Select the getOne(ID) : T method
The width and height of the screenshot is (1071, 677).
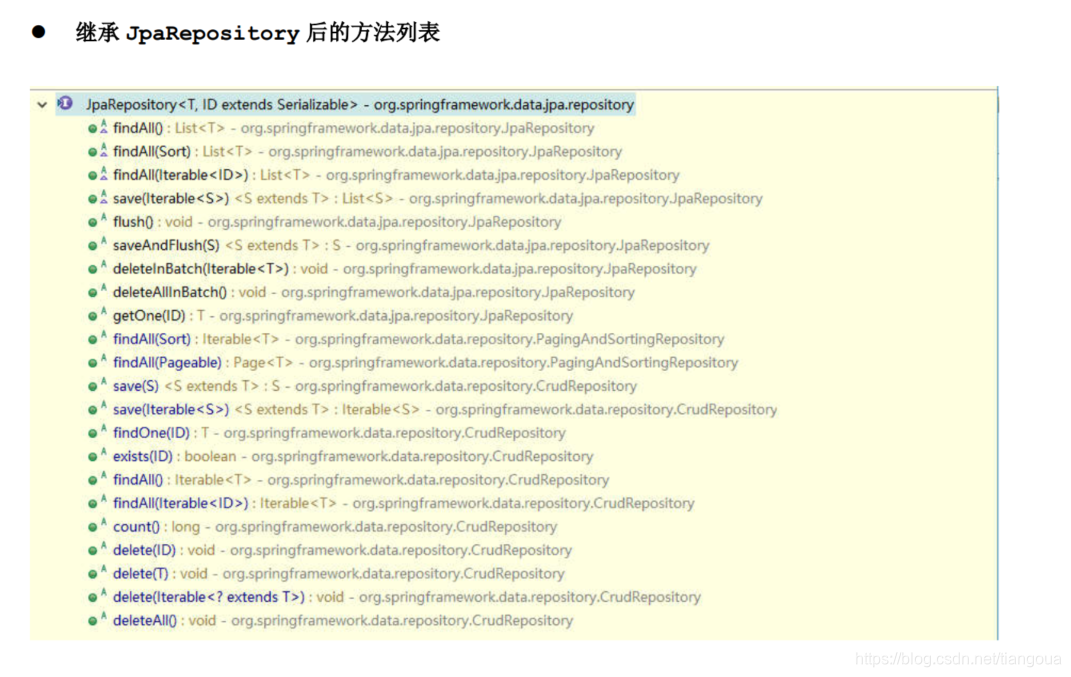[x=343, y=316]
